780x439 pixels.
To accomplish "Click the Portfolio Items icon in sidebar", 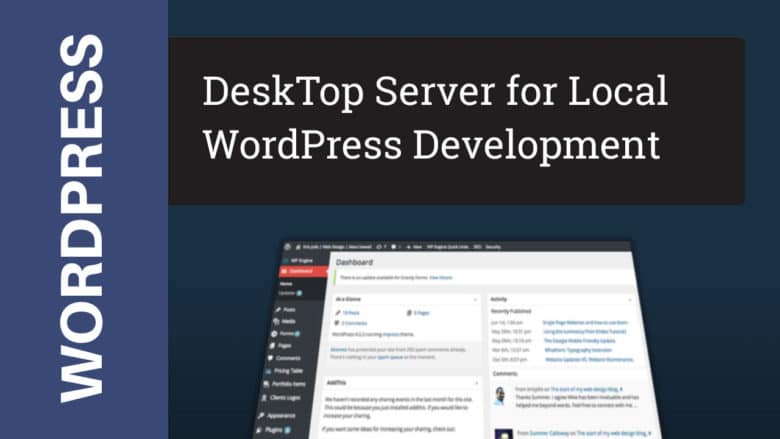I will 266,384.
